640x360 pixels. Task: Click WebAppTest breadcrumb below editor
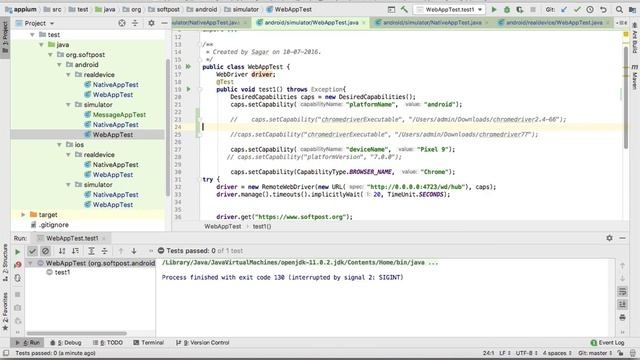[223, 226]
